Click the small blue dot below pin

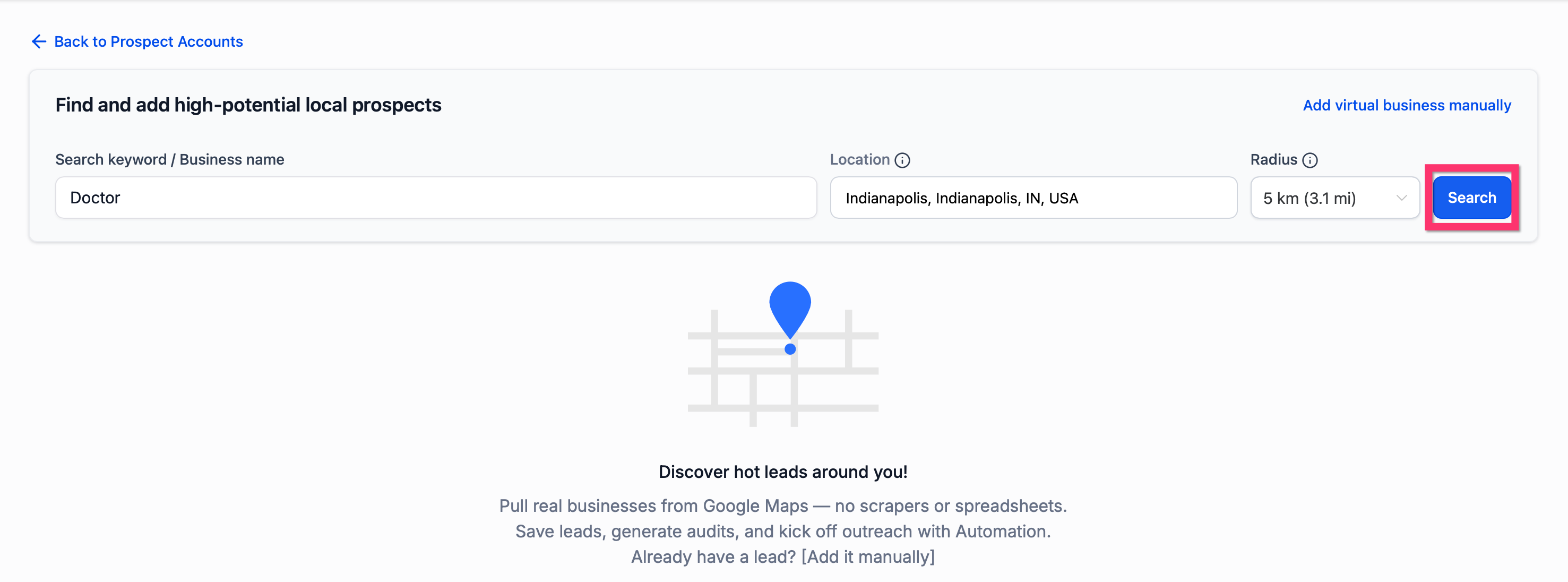point(789,349)
